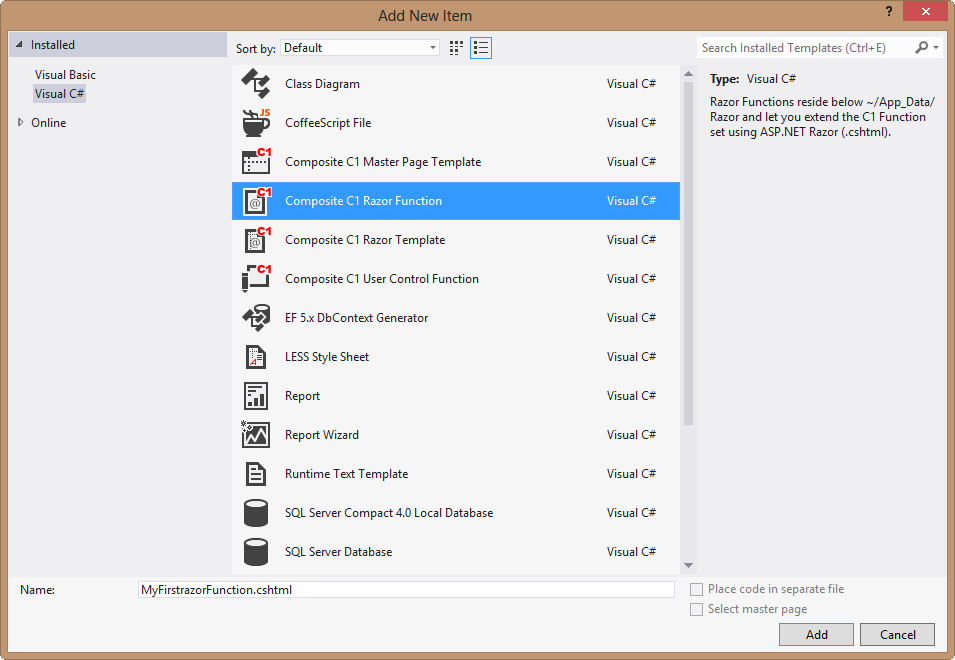Click the Composite C1 Master Page Template icon
Screen dimensions: 955x660
(256, 162)
